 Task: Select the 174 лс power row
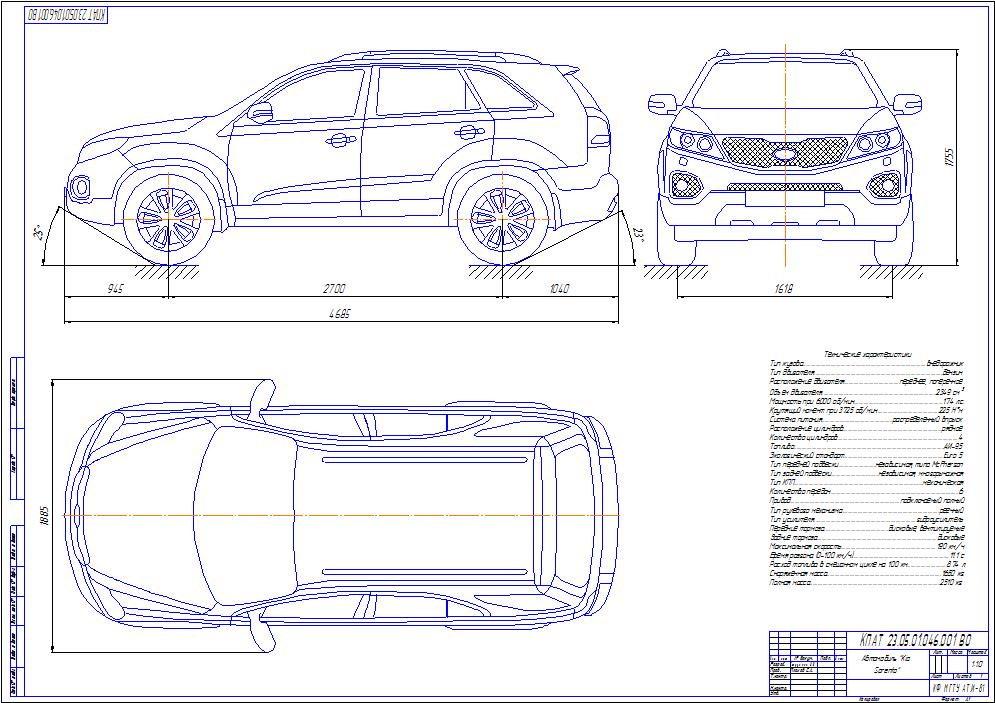[x=866, y=401]
